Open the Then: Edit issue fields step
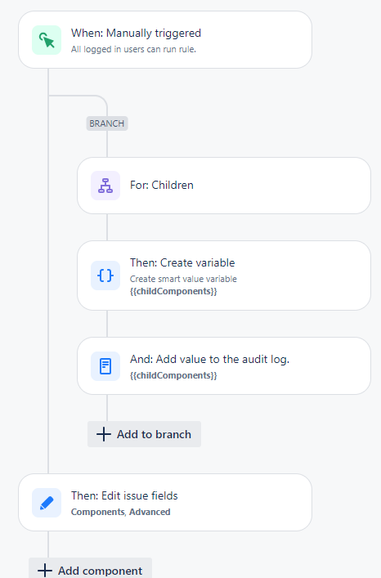The width and height of the screenshot is (381, 578). 165,502
